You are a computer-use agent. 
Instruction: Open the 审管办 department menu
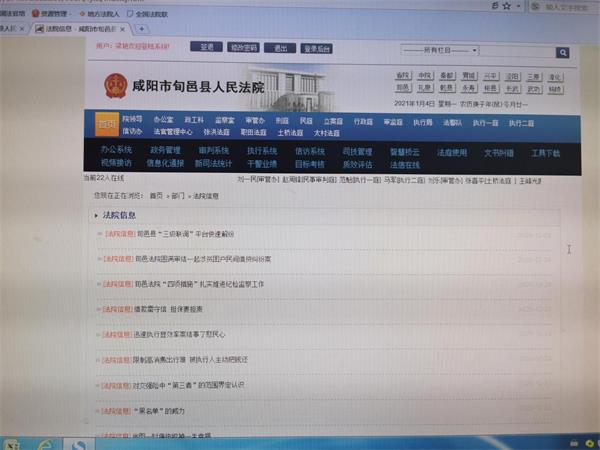point(255,121)
